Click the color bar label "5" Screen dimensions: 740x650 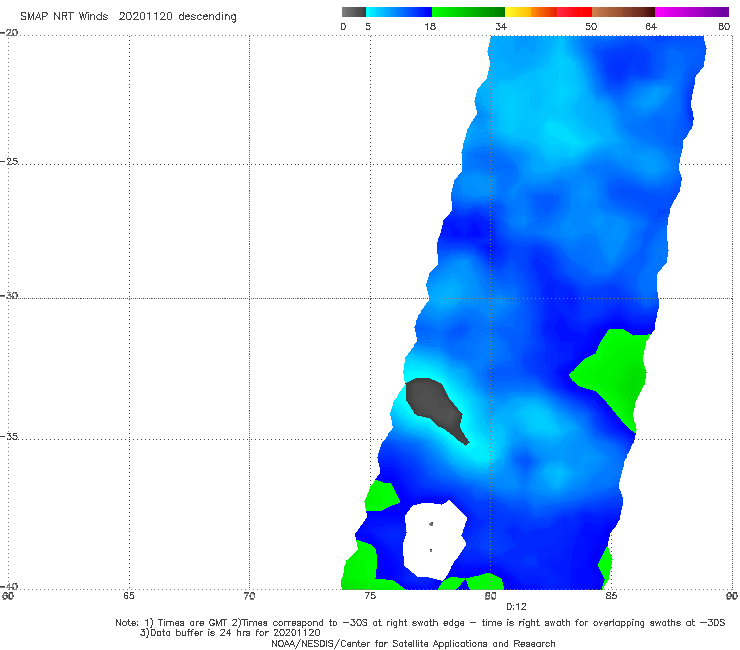pos(368,27)
